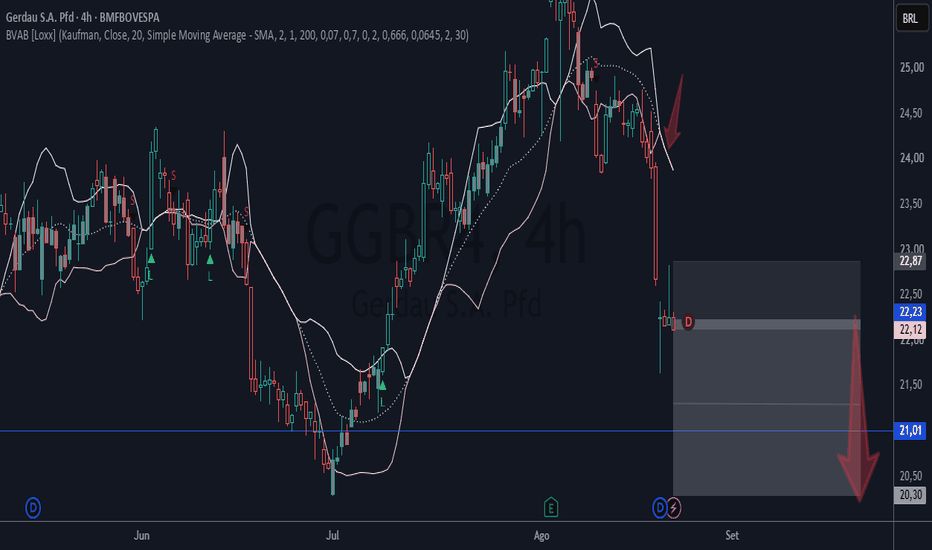Click the 21,01 horizontal line price label
Viewport: 932px width, 550px height.
(x=910, y=430)
